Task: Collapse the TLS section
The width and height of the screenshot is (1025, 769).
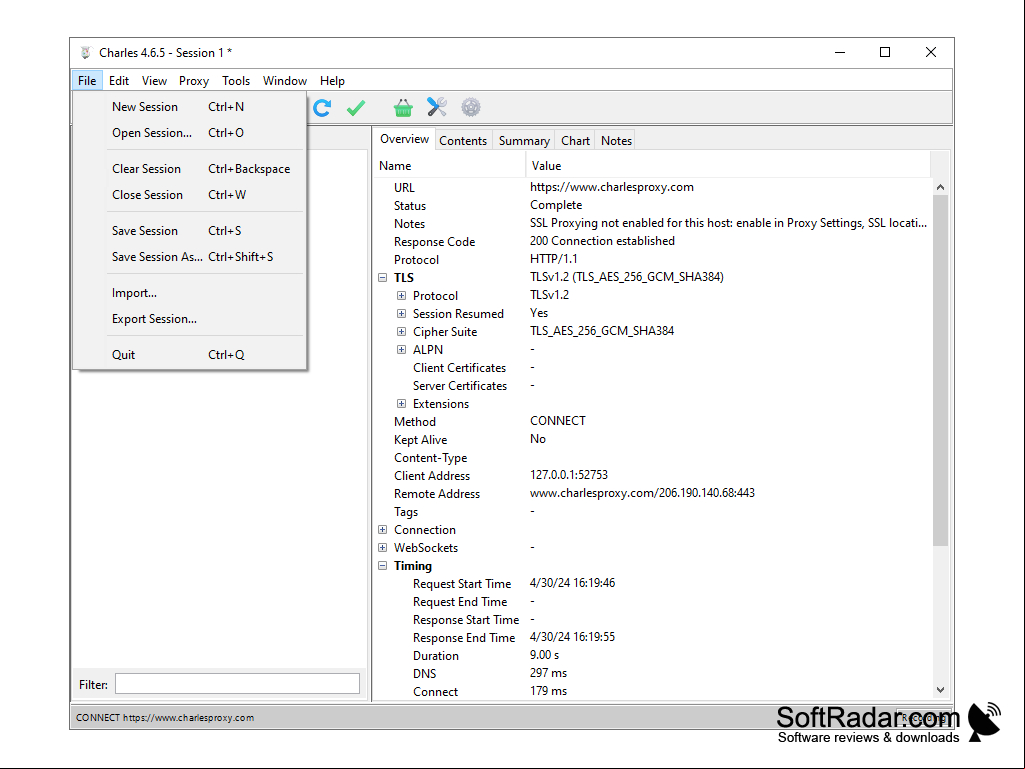Action: coord(382,278)
